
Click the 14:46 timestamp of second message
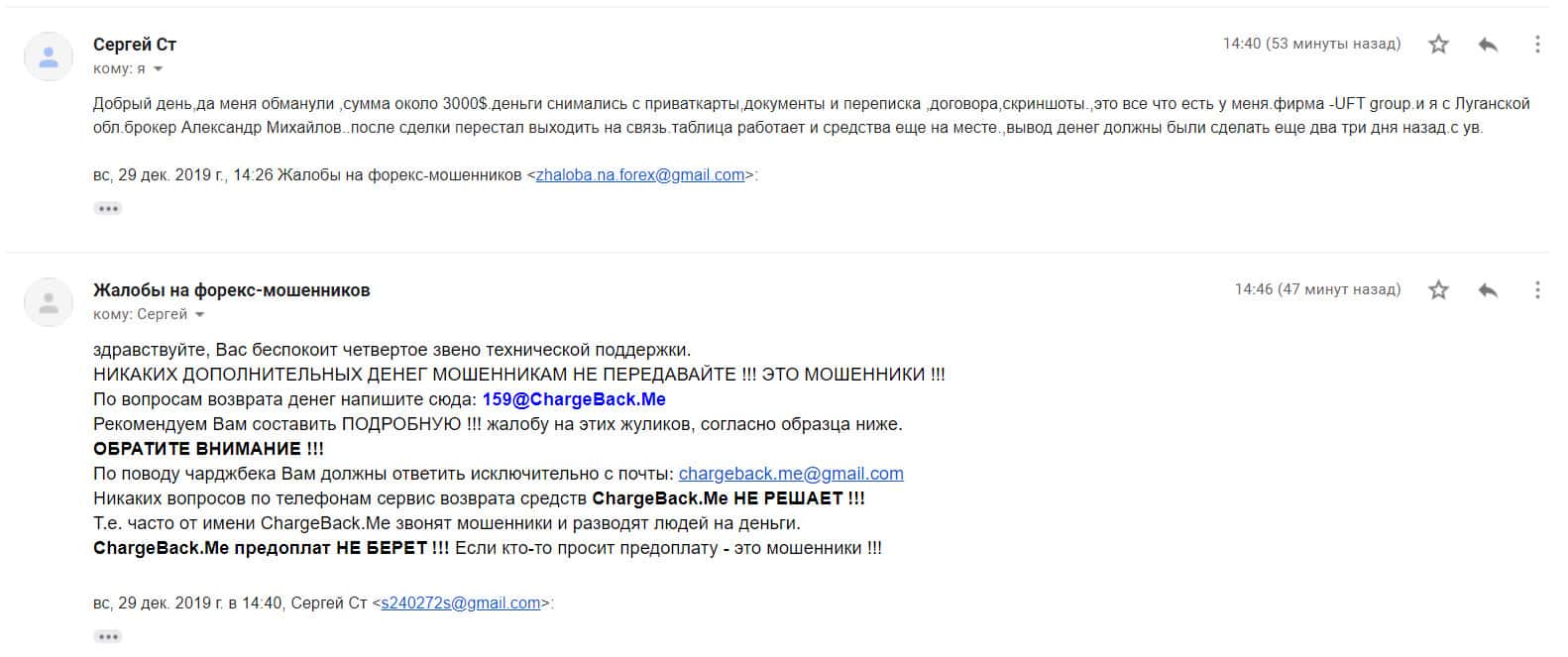coord(1317,289)
